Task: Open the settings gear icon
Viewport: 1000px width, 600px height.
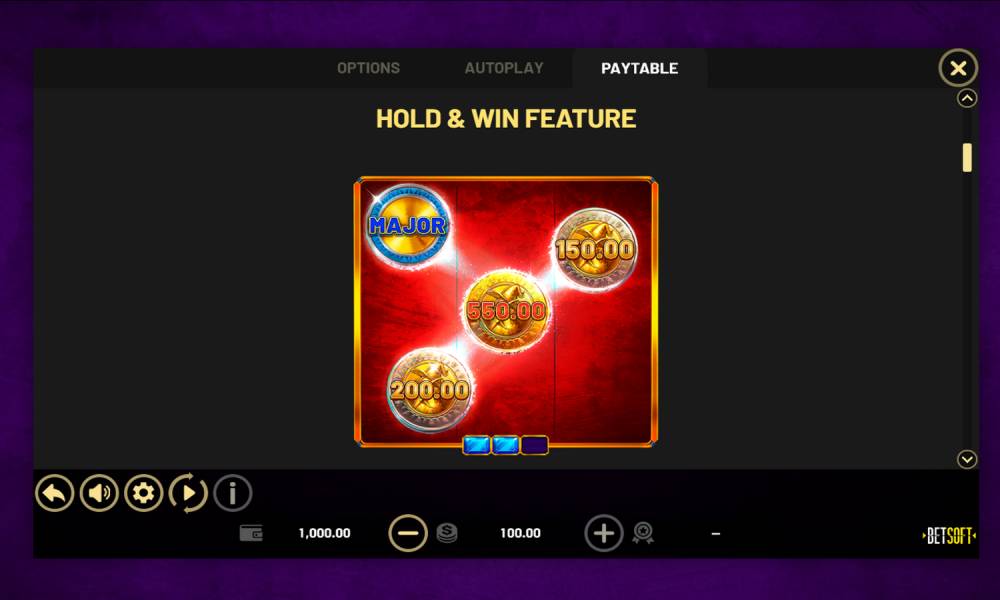Action: 143,493
